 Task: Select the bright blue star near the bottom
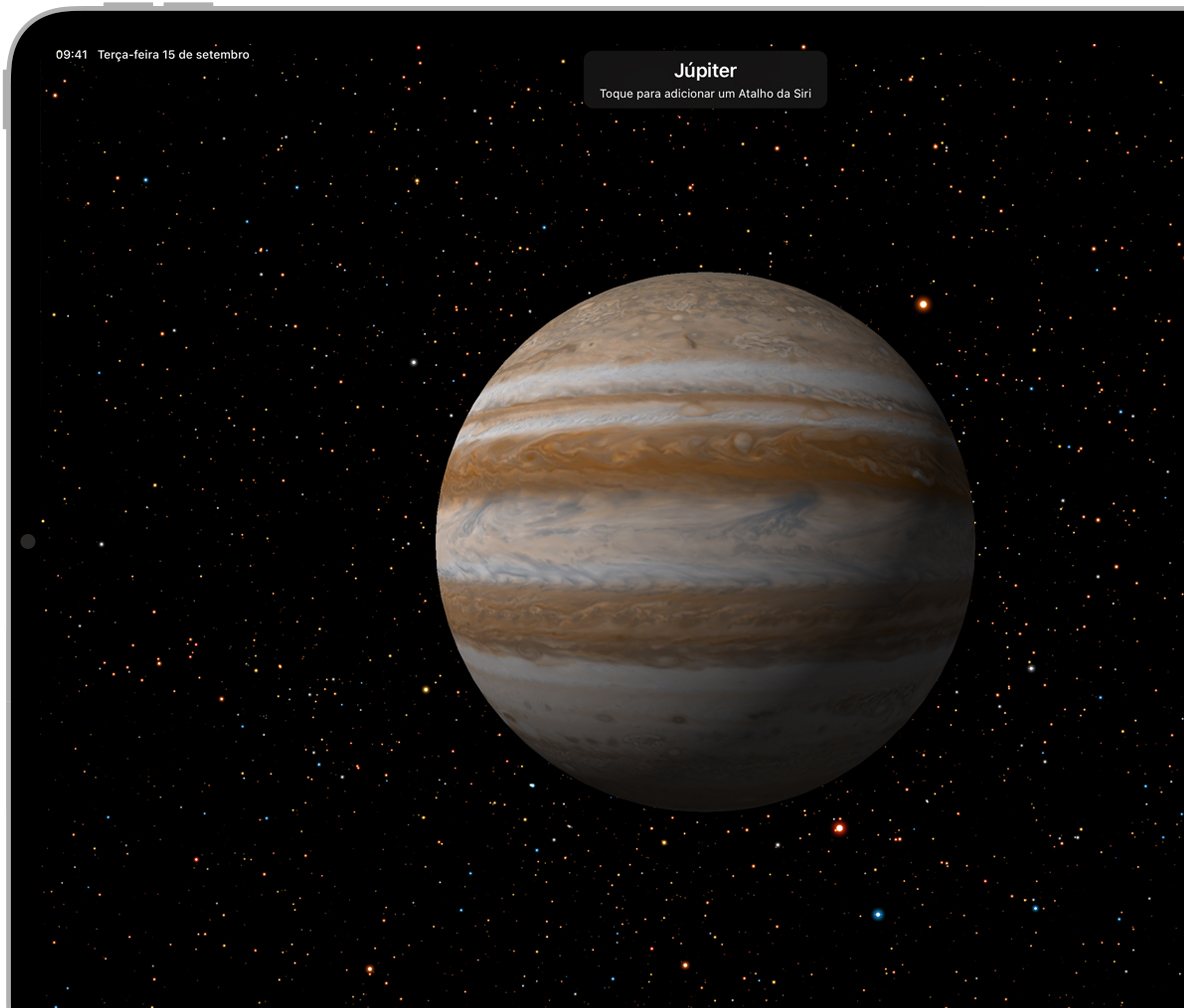click(x=878, y=914)
